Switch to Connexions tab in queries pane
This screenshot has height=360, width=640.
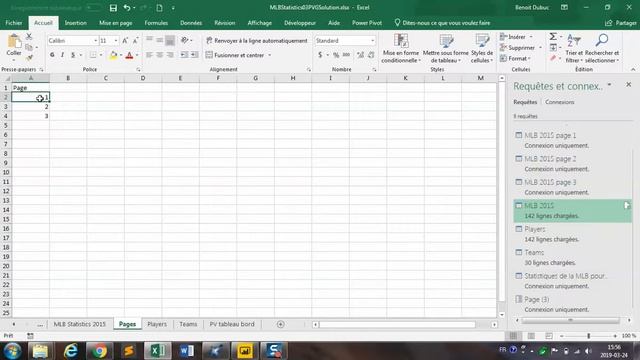[560, 102]
